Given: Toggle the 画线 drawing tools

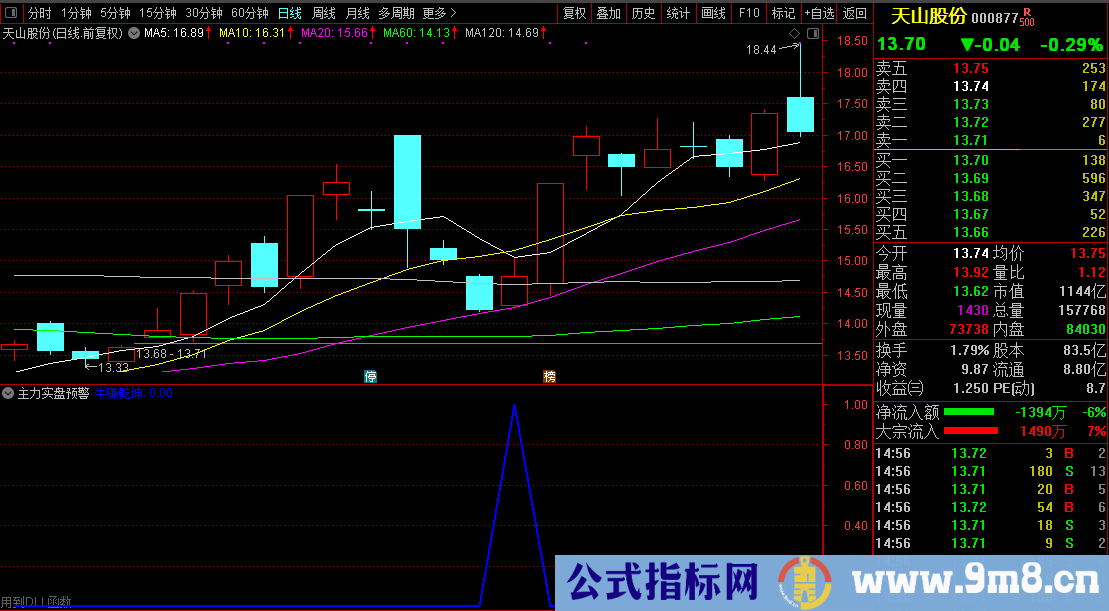Looking at the screenshot, I should coord(713,14).
